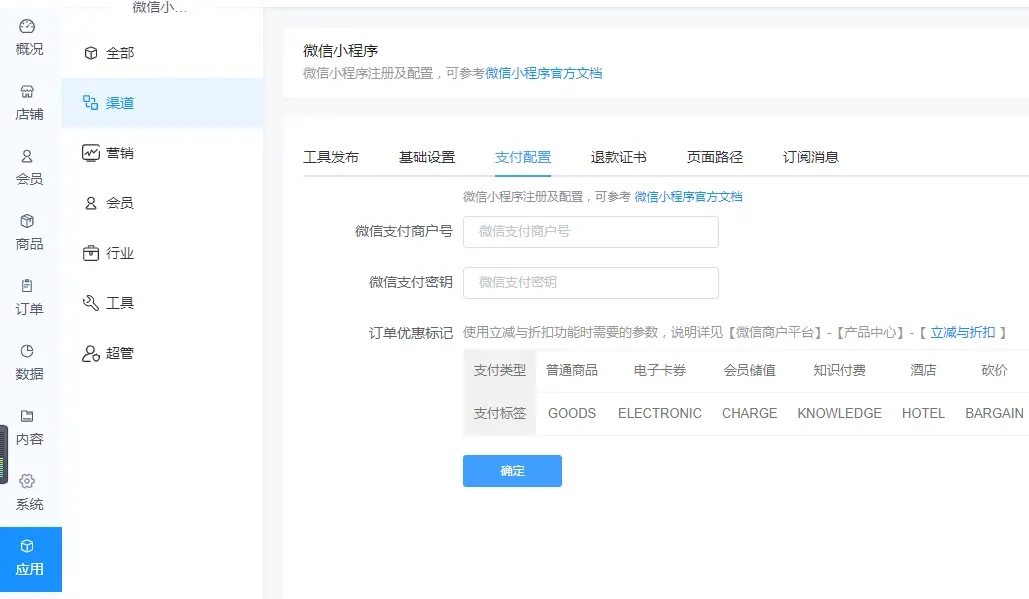Open the 会员 icon in left rail
Image resolution: width=1029 pixels, height=599 pixels.
(x=27, y=156)
